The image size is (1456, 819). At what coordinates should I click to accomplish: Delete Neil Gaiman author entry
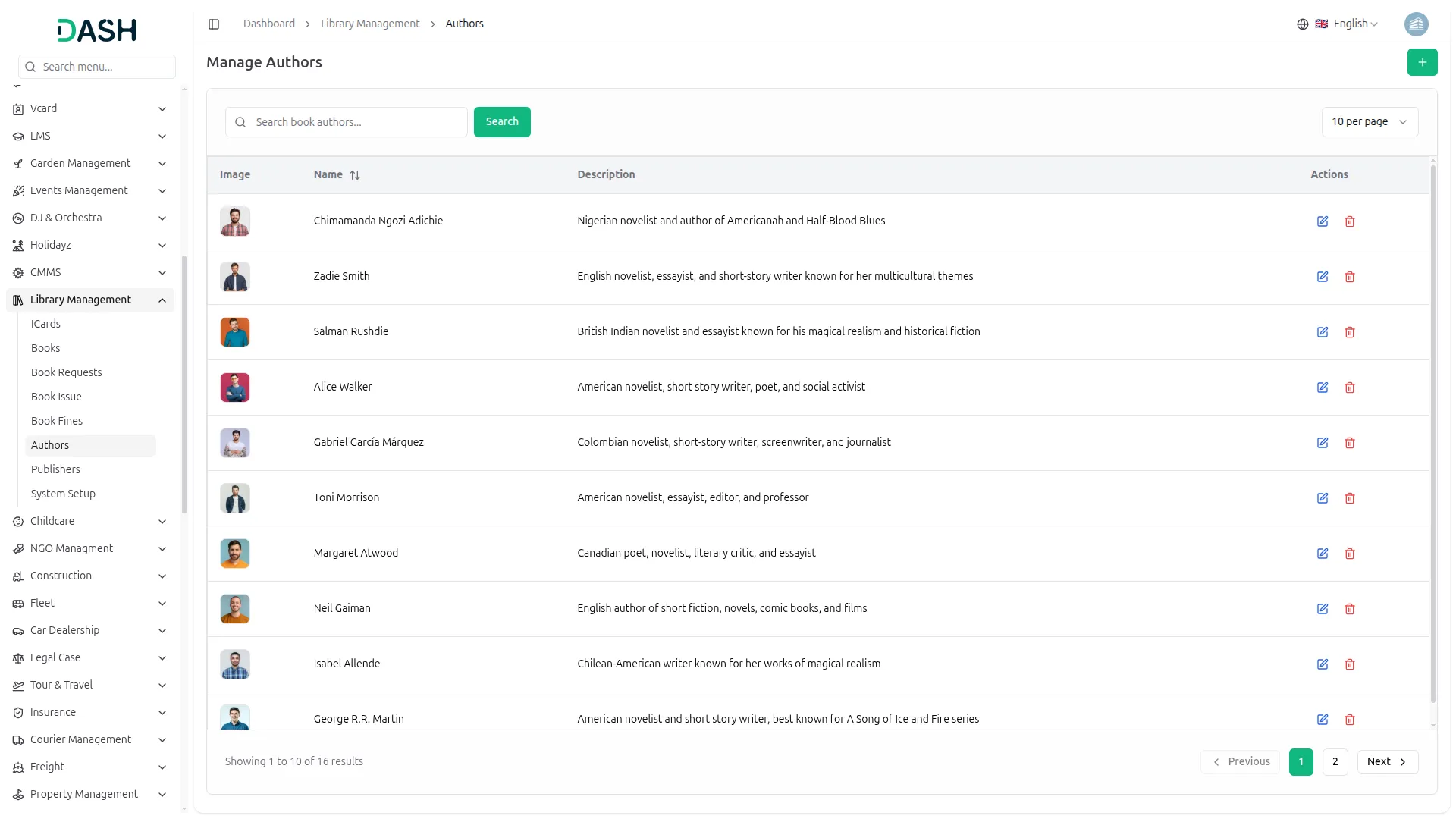[1350, 609]
